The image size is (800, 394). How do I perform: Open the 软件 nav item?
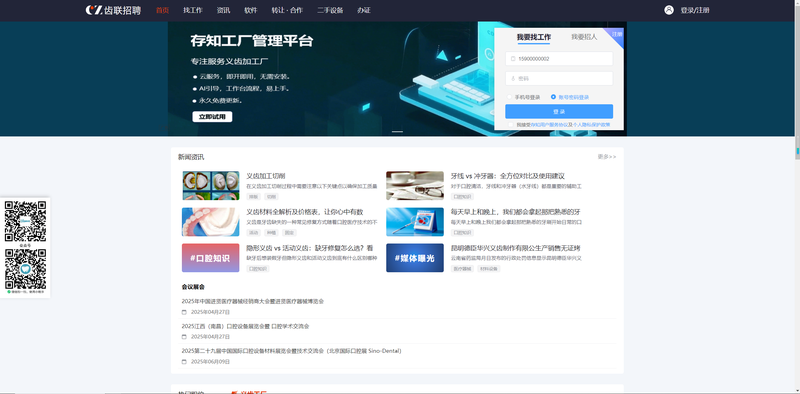[x=251, y=10]
